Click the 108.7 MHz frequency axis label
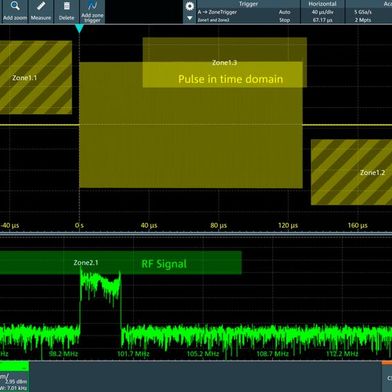The width and height of the screenshot is (392, 392). [272, 354]
